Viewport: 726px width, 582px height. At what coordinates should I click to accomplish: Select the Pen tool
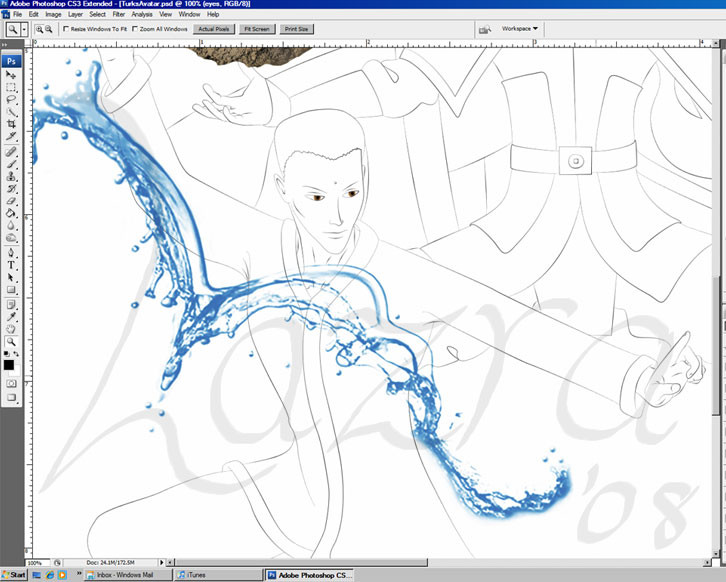11,253
